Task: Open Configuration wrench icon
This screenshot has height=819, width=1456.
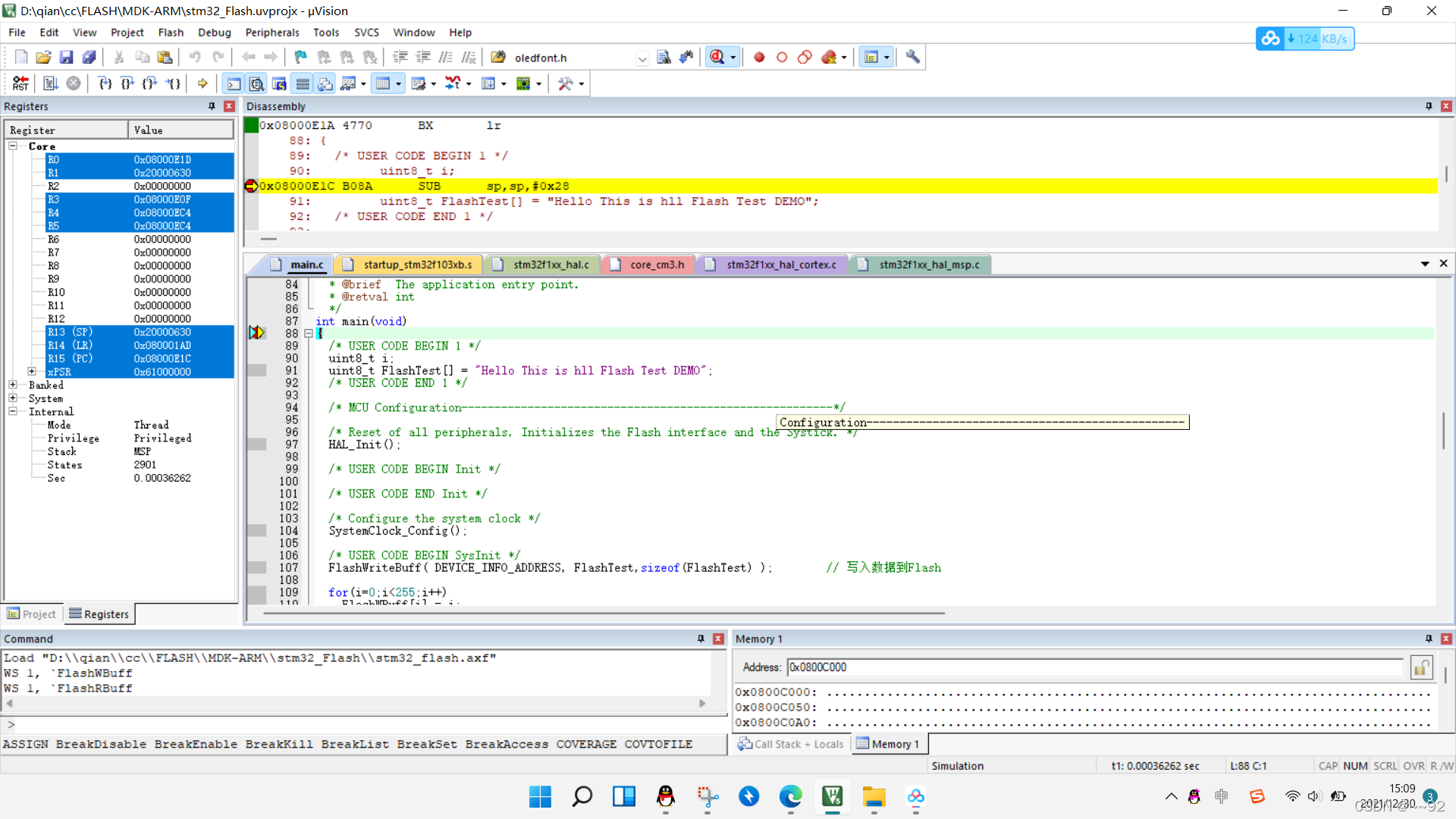Action: 913,57
